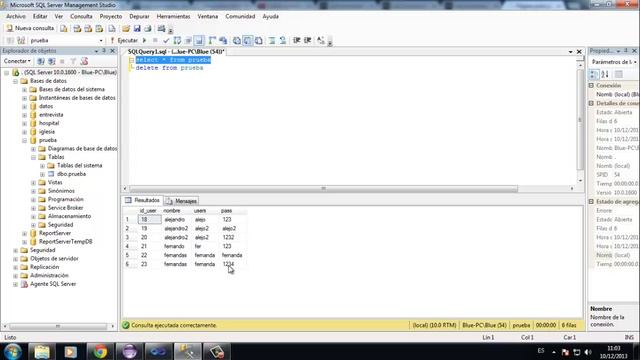Click Object Explorer connect server icon
Screen dimensions: 640x360
[x=41, y=61]
